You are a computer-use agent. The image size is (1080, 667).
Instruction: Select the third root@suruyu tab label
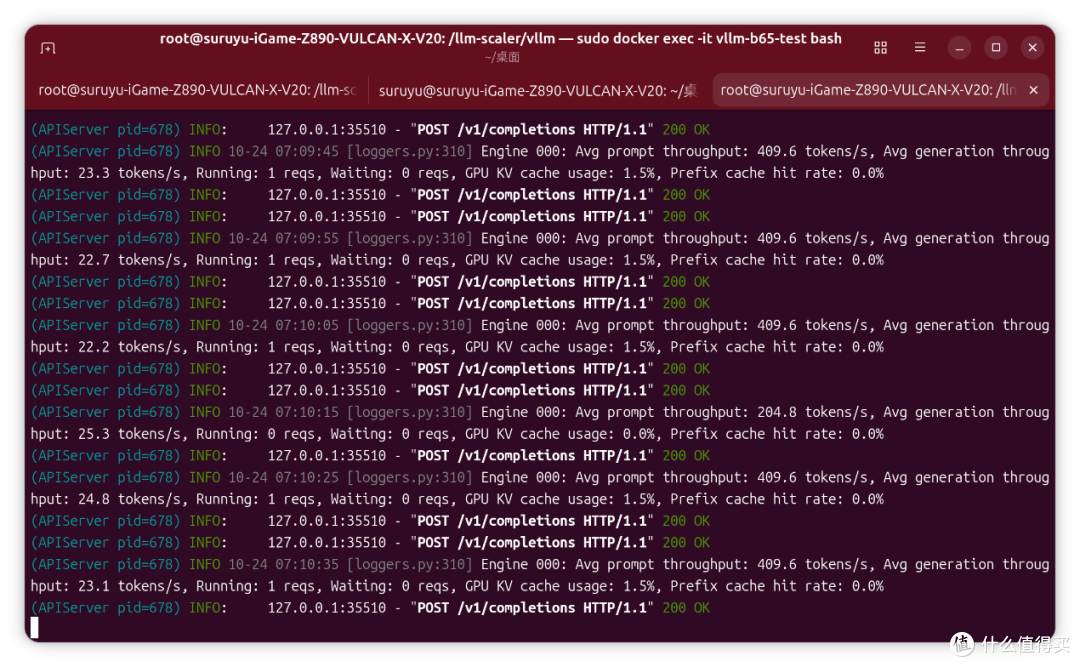[x=868, y=90]
